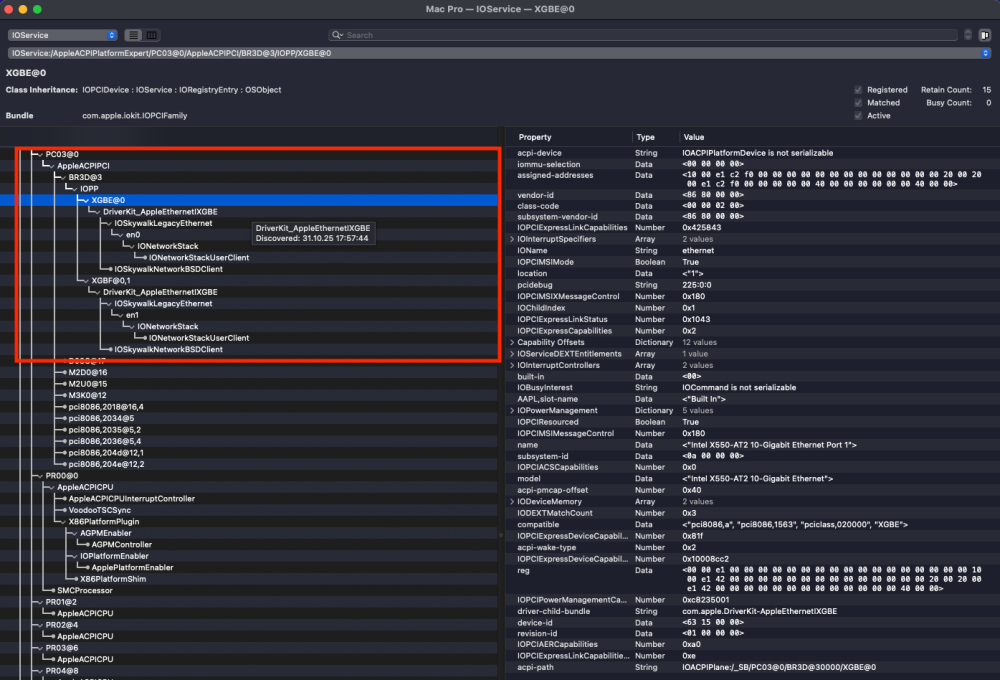Expand the IOInterruptControllers array
This screenshot has width=1000, height=680.
click(x=511, y=366)
